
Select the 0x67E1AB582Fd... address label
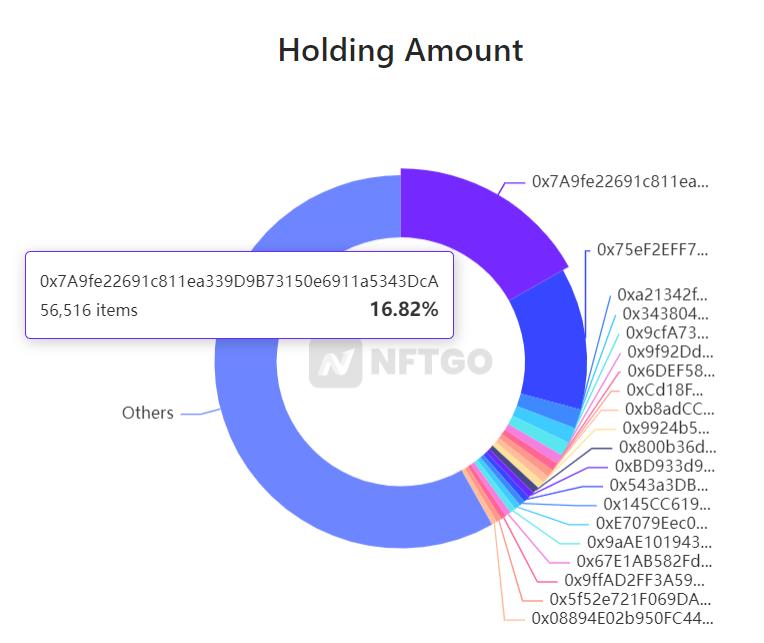[644, 562]
